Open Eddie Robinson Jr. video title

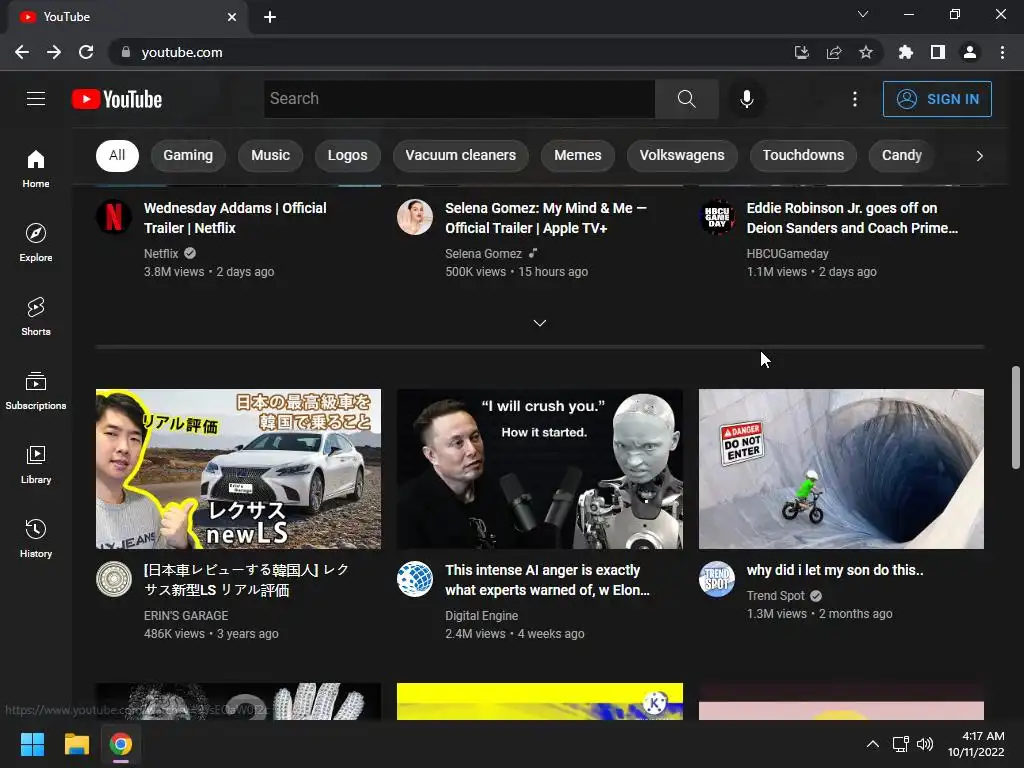[x=852, y=218]
